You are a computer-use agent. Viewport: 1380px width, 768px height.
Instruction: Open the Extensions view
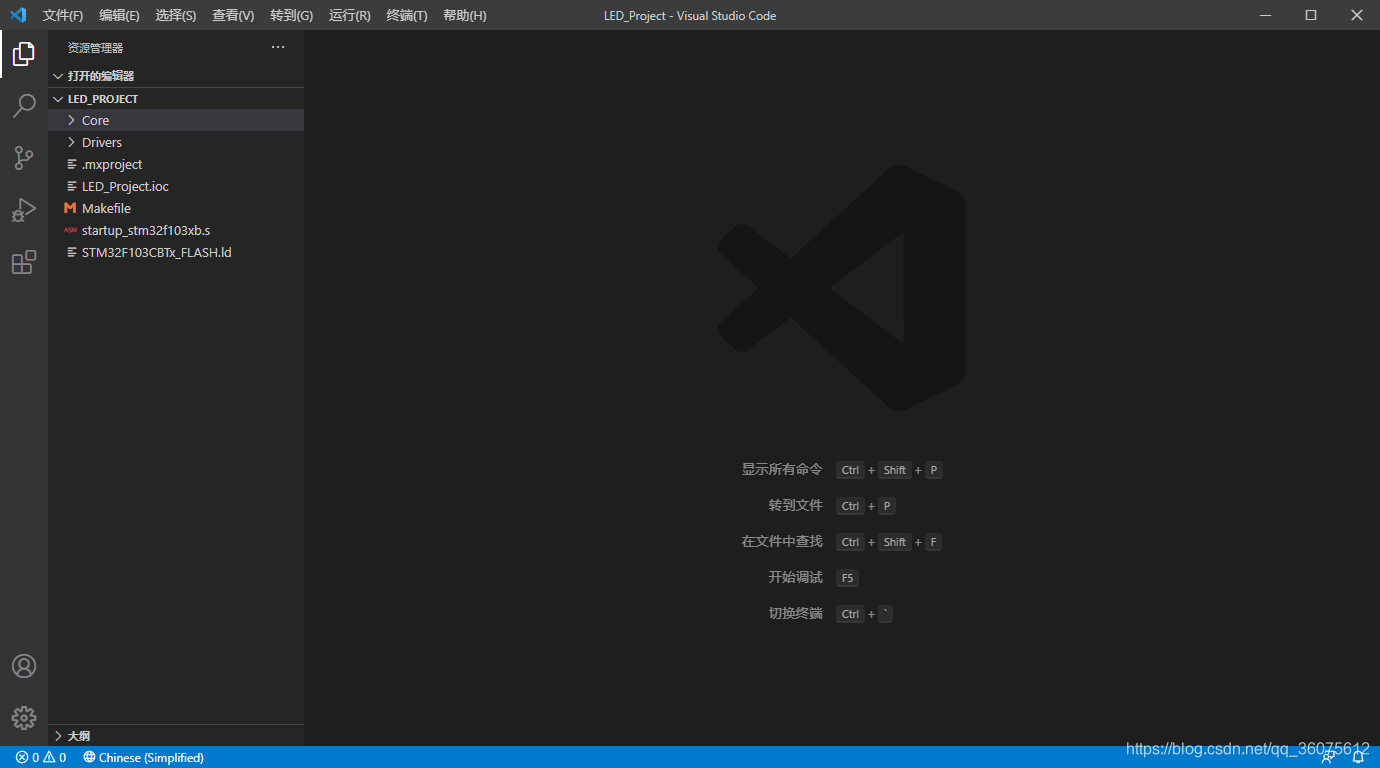pyautogui.click(x=24, y=262)
